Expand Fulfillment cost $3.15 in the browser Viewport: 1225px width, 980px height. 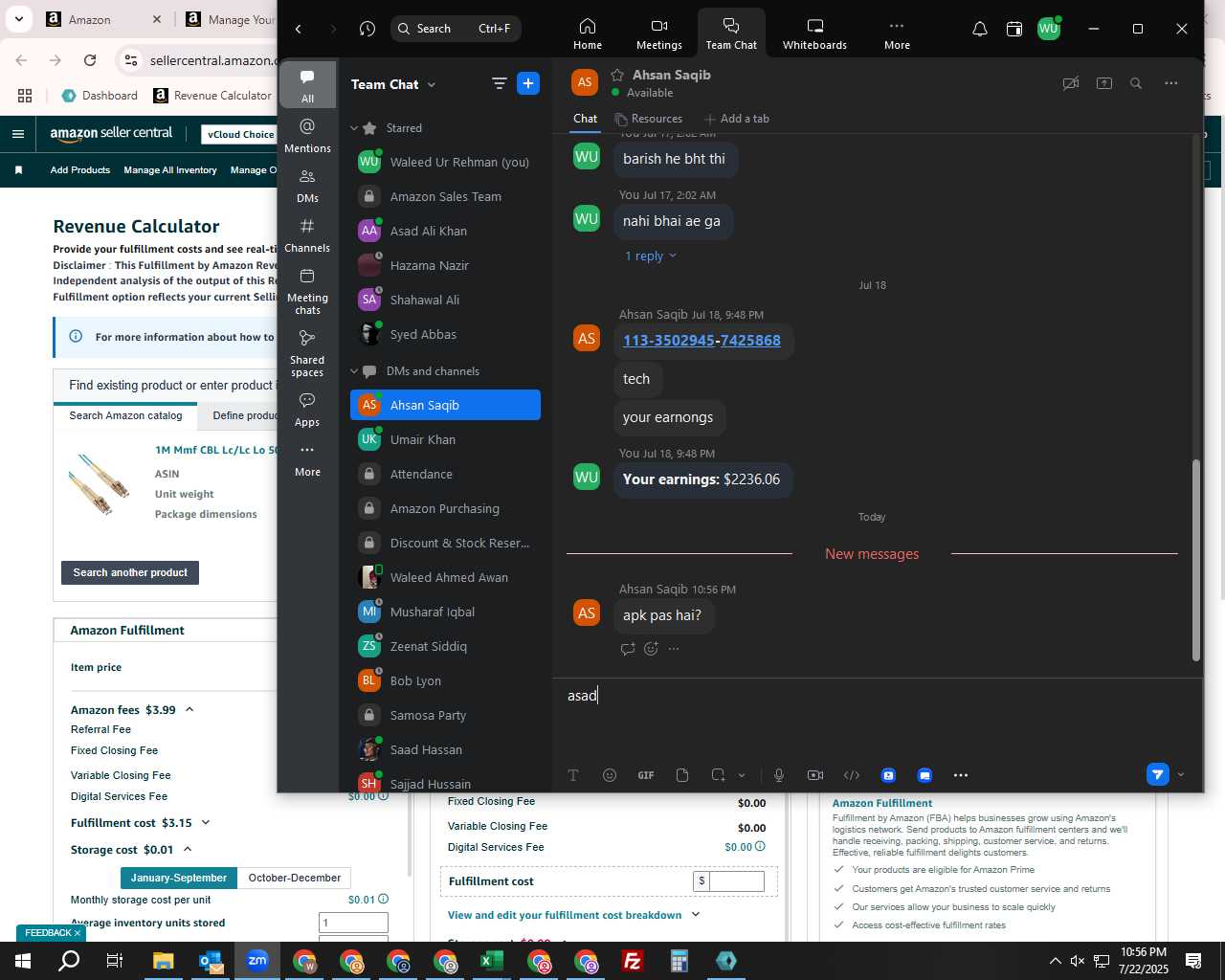206,822
